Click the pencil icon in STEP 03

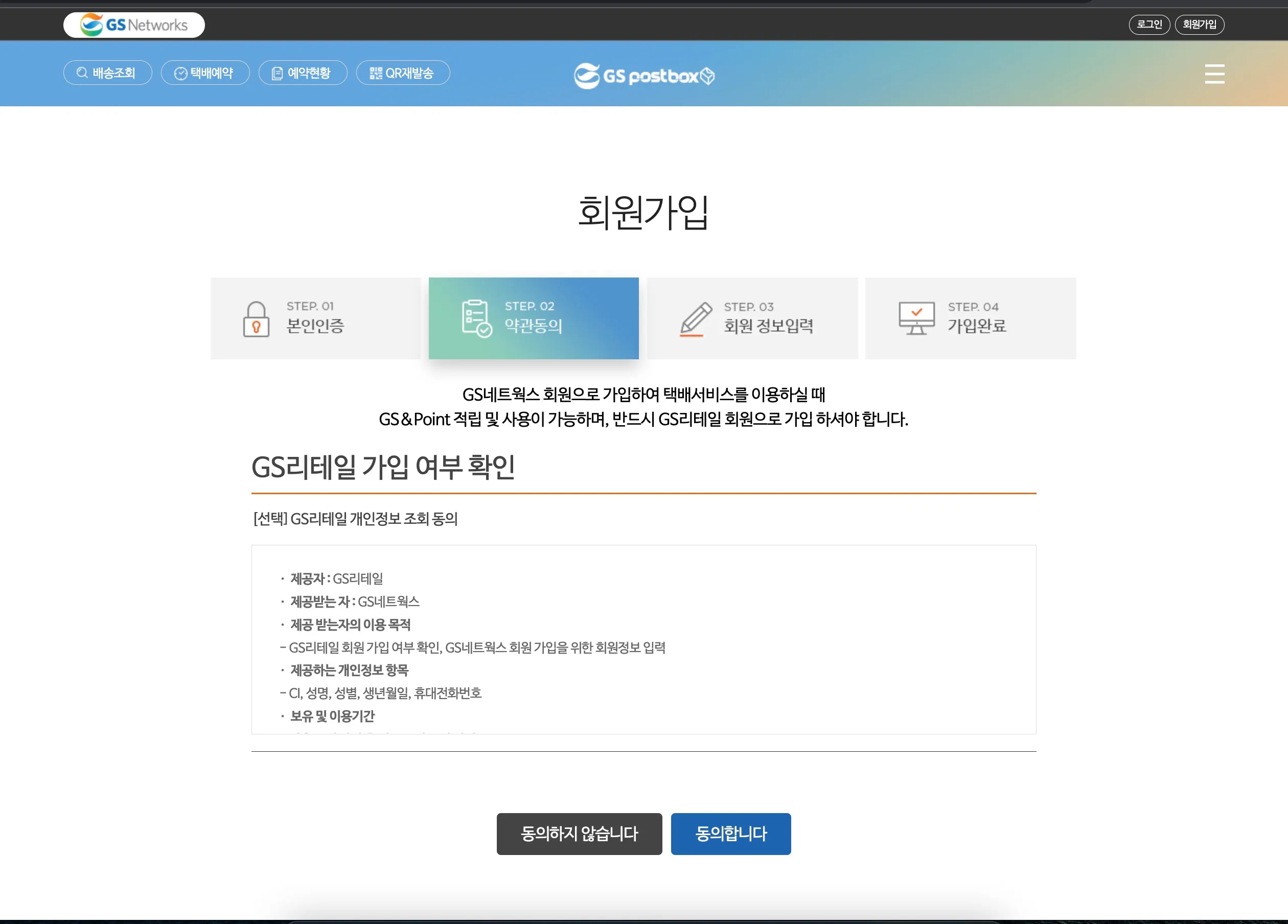696,319
